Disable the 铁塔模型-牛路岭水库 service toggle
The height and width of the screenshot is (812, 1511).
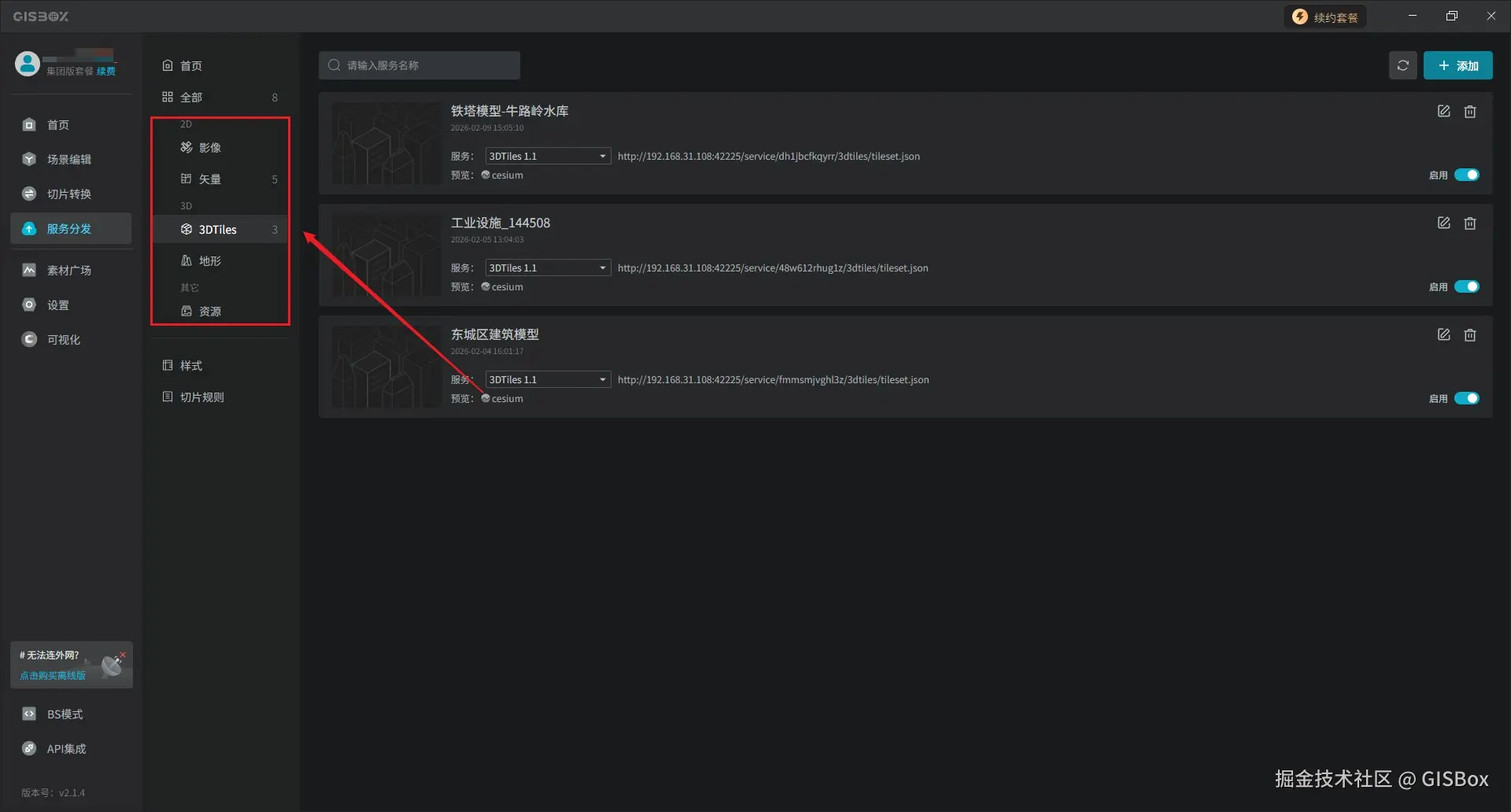[x=1467, y=175]
